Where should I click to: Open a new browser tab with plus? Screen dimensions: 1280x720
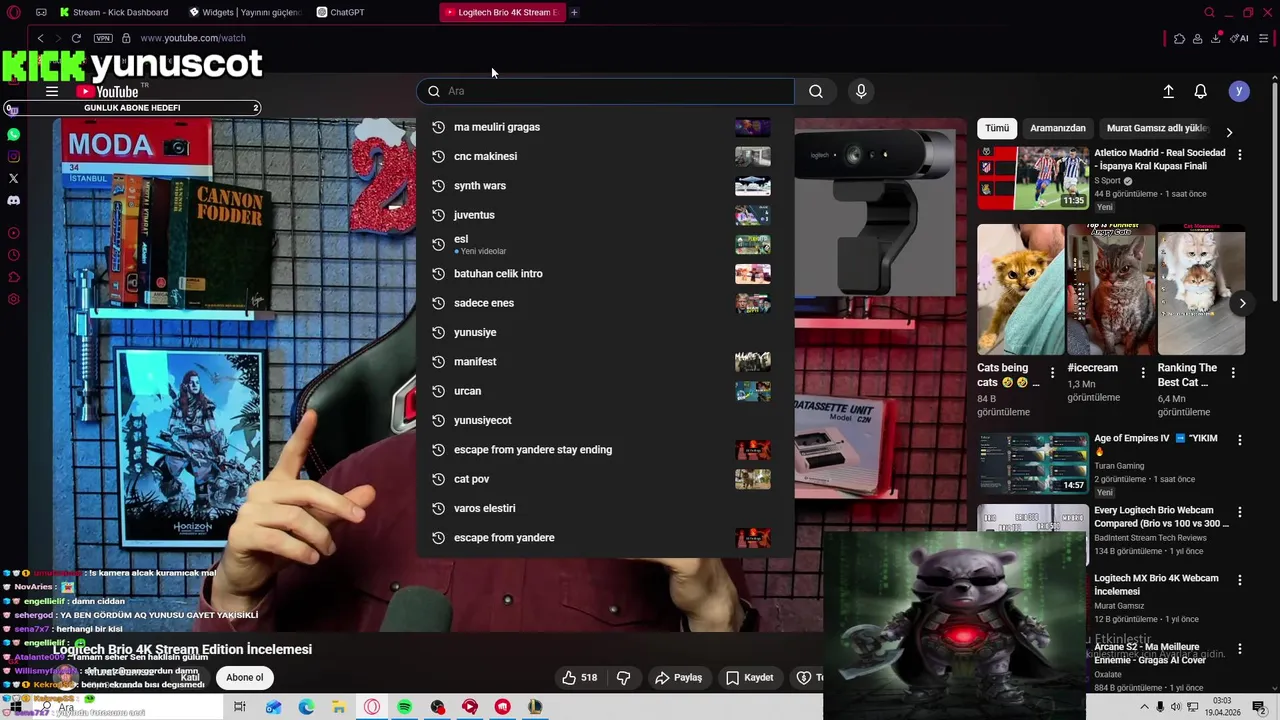(x=574, y=12)
